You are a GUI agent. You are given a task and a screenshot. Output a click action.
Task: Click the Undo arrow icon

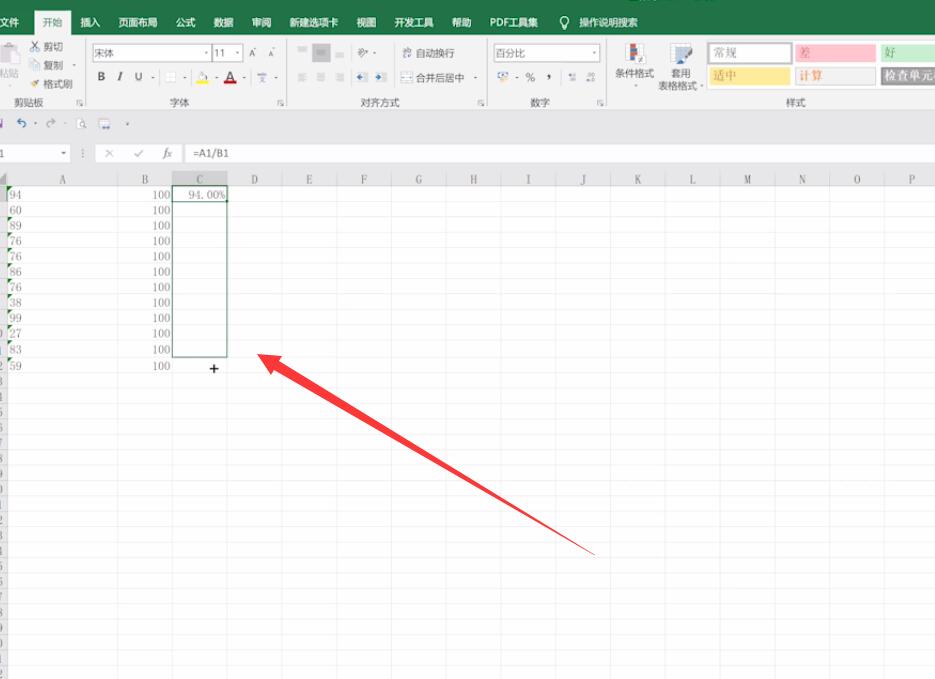point(21,123)
